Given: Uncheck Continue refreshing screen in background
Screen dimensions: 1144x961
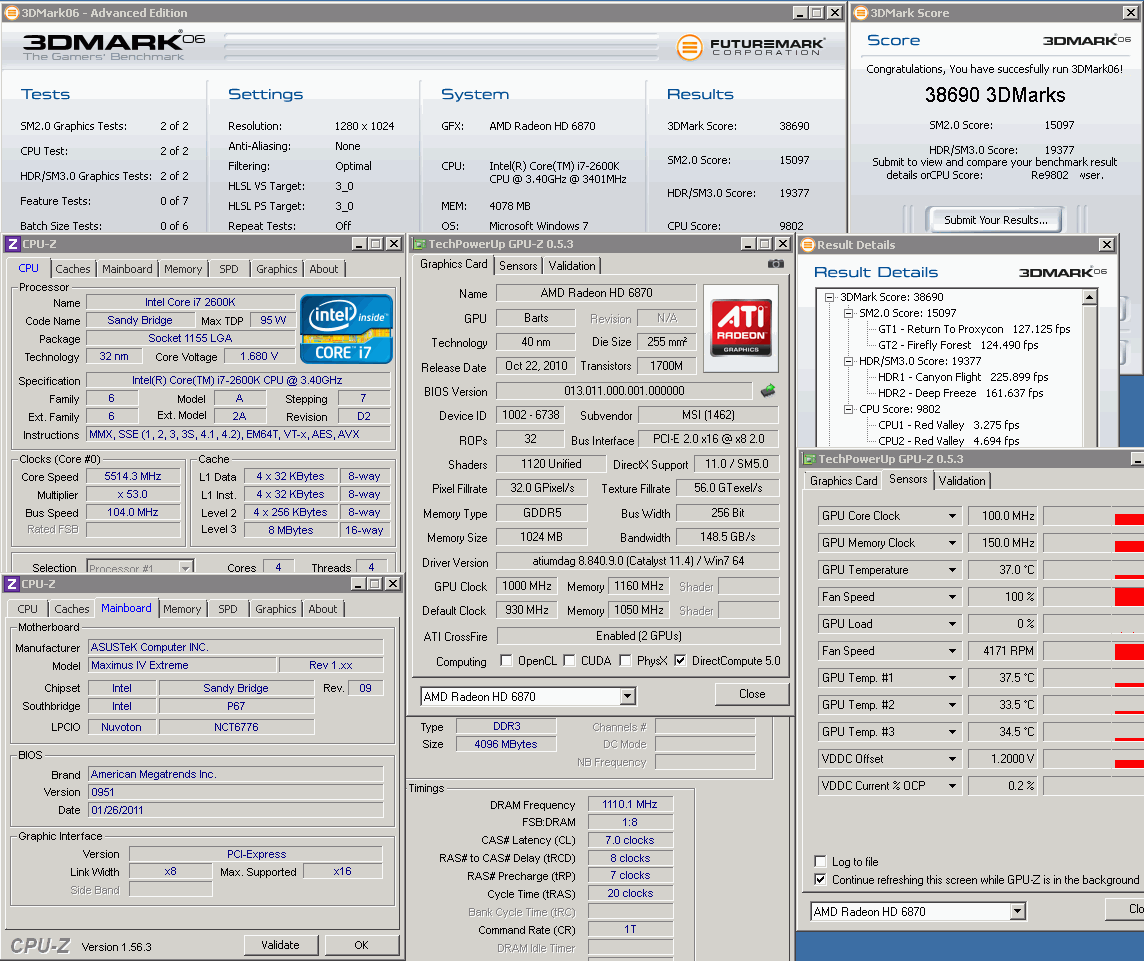Looking at the screenshot, I should 820,879.
